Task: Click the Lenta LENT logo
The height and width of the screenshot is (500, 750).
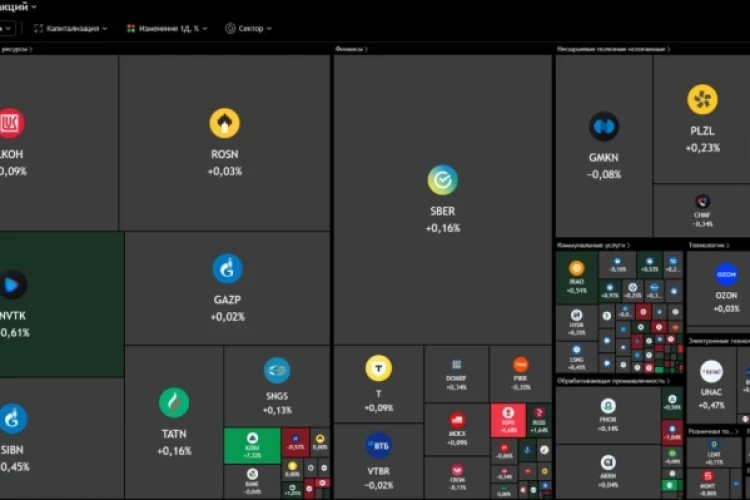Action: pyautogui.click(x=714, y=445)
